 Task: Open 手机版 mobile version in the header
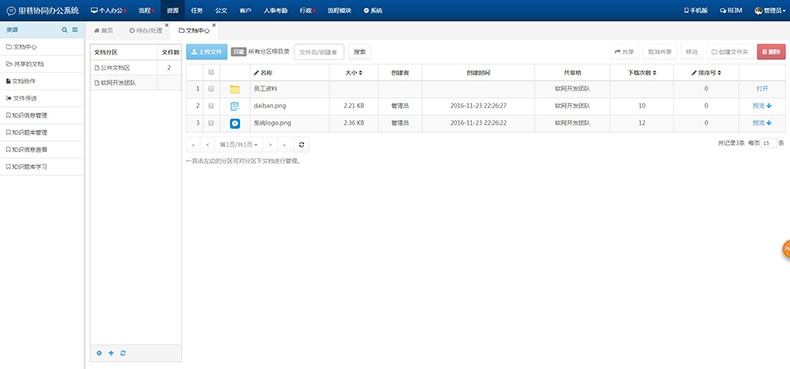tap(695, 11)
